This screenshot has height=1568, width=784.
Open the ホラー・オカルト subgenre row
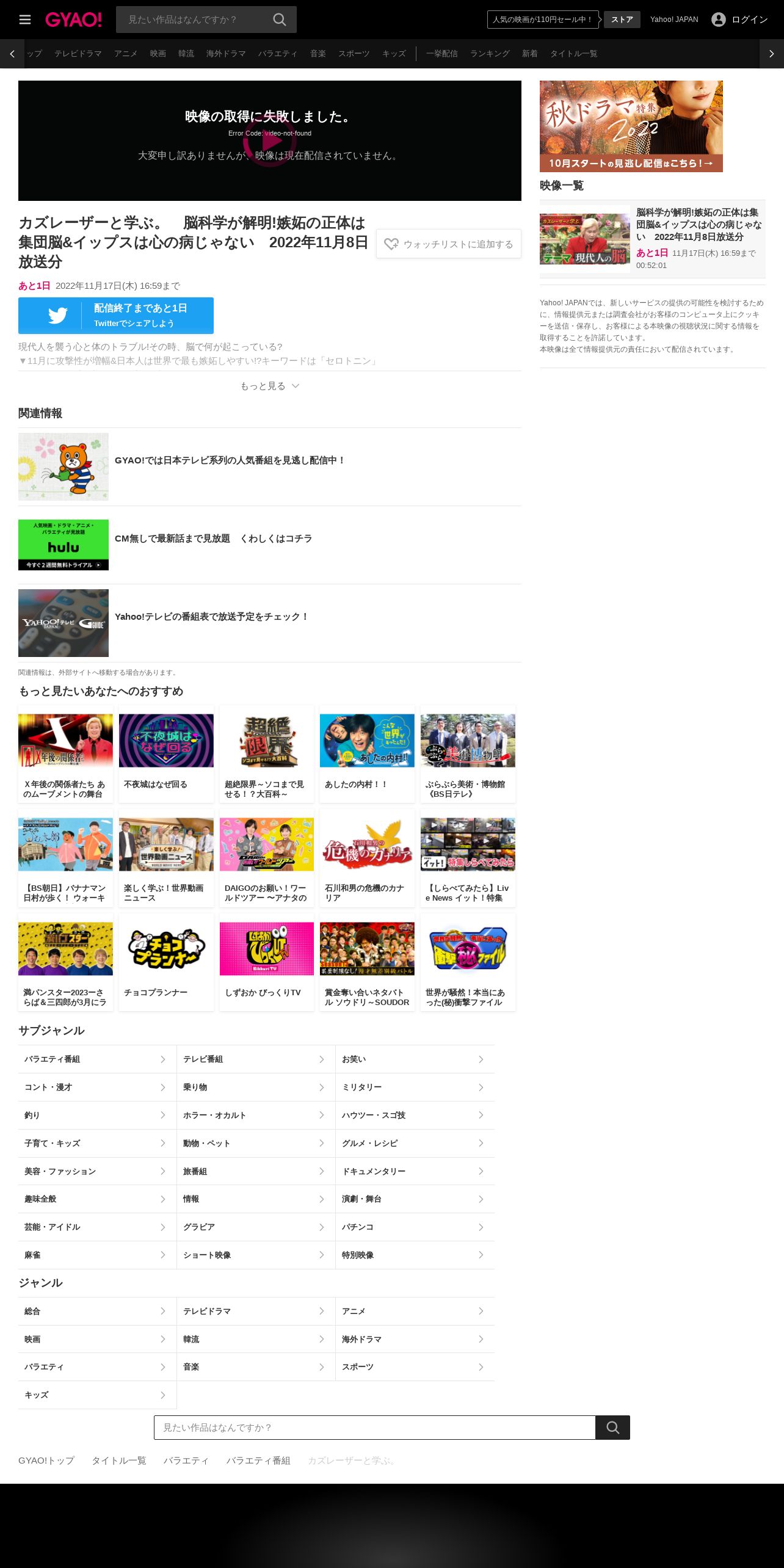tap(256, 1116)
